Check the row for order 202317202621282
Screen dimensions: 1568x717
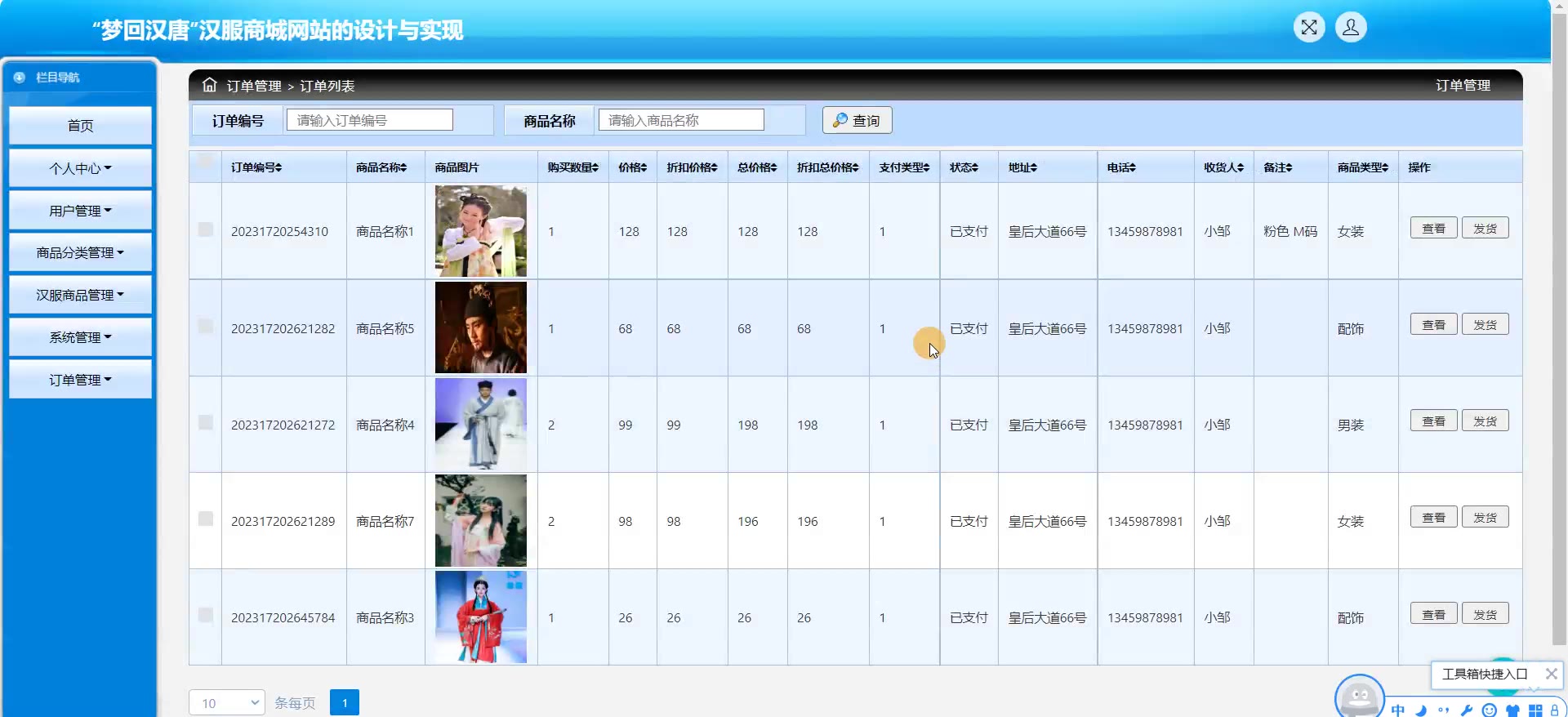pos(206,326)
